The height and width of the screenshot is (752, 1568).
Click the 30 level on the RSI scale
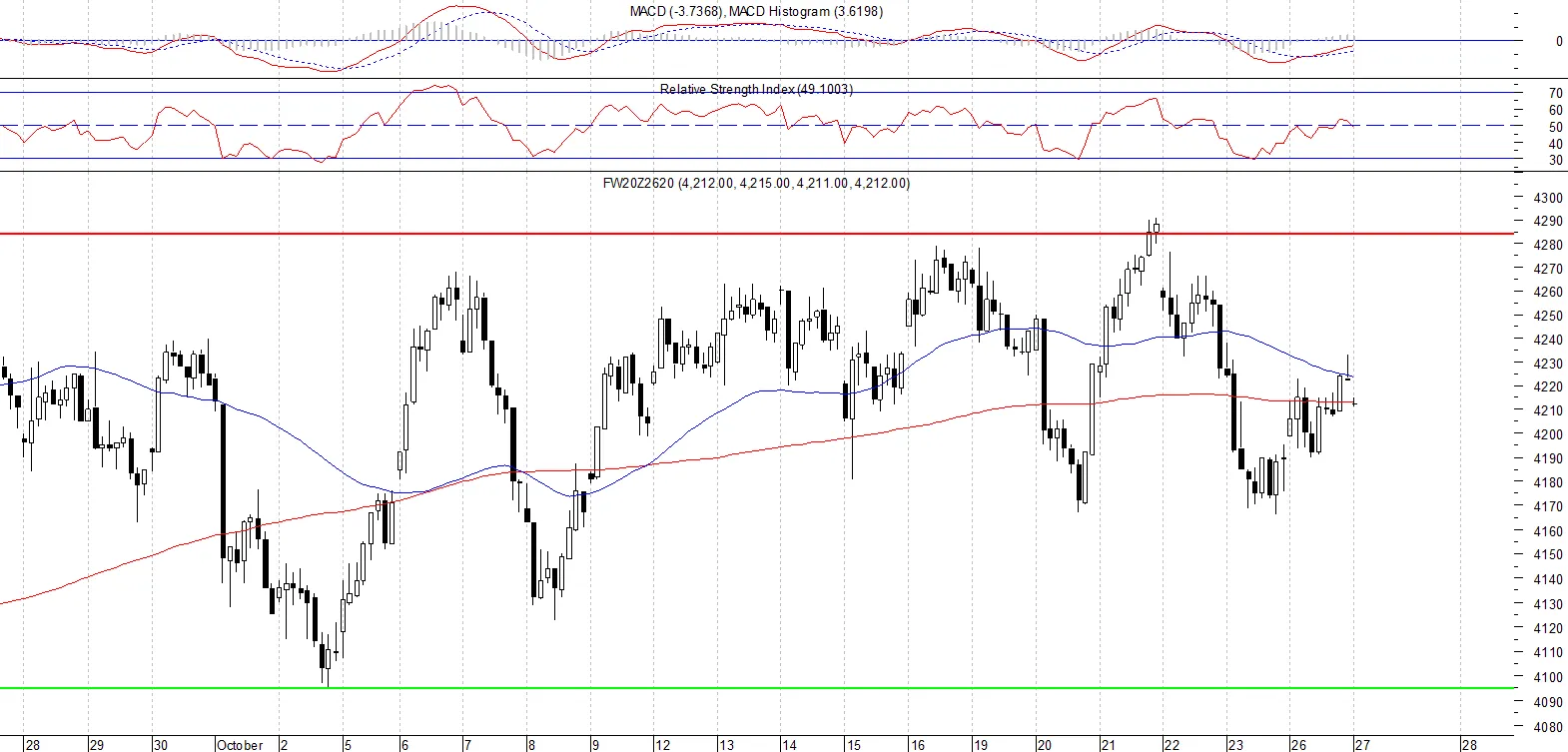pos(1556,161)
